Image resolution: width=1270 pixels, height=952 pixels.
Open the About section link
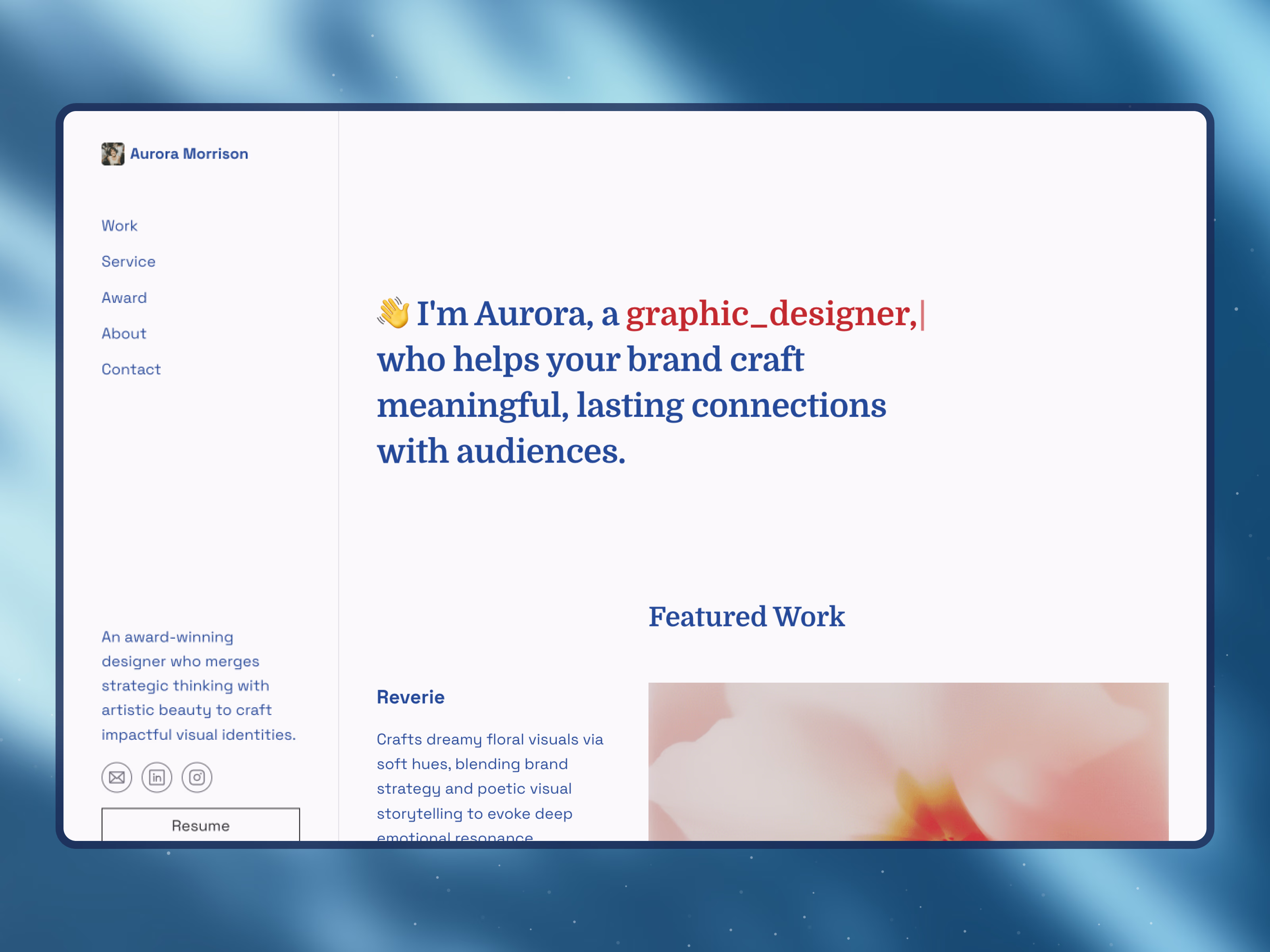point(124,334)
